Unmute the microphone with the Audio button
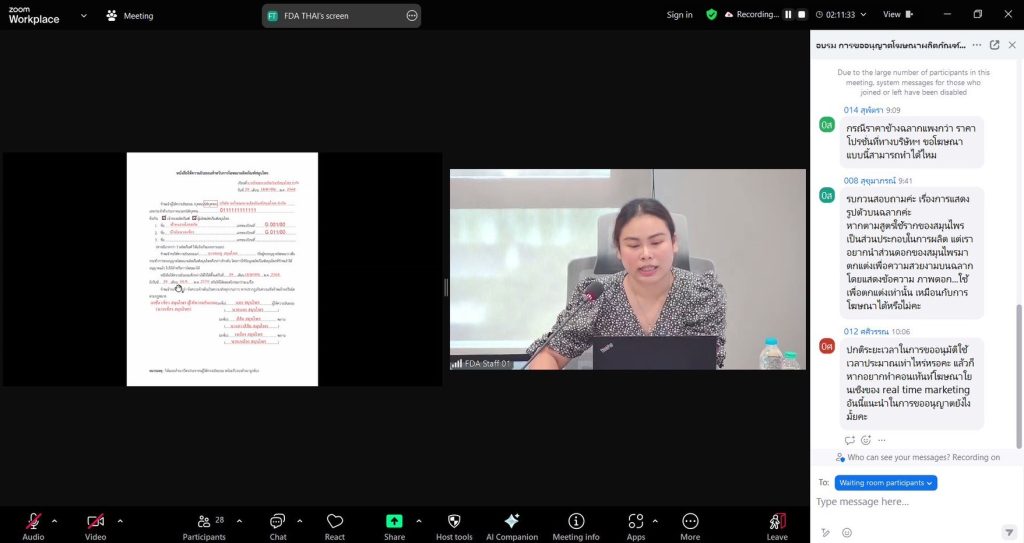Screen dimensions: 1024x543 33,522
